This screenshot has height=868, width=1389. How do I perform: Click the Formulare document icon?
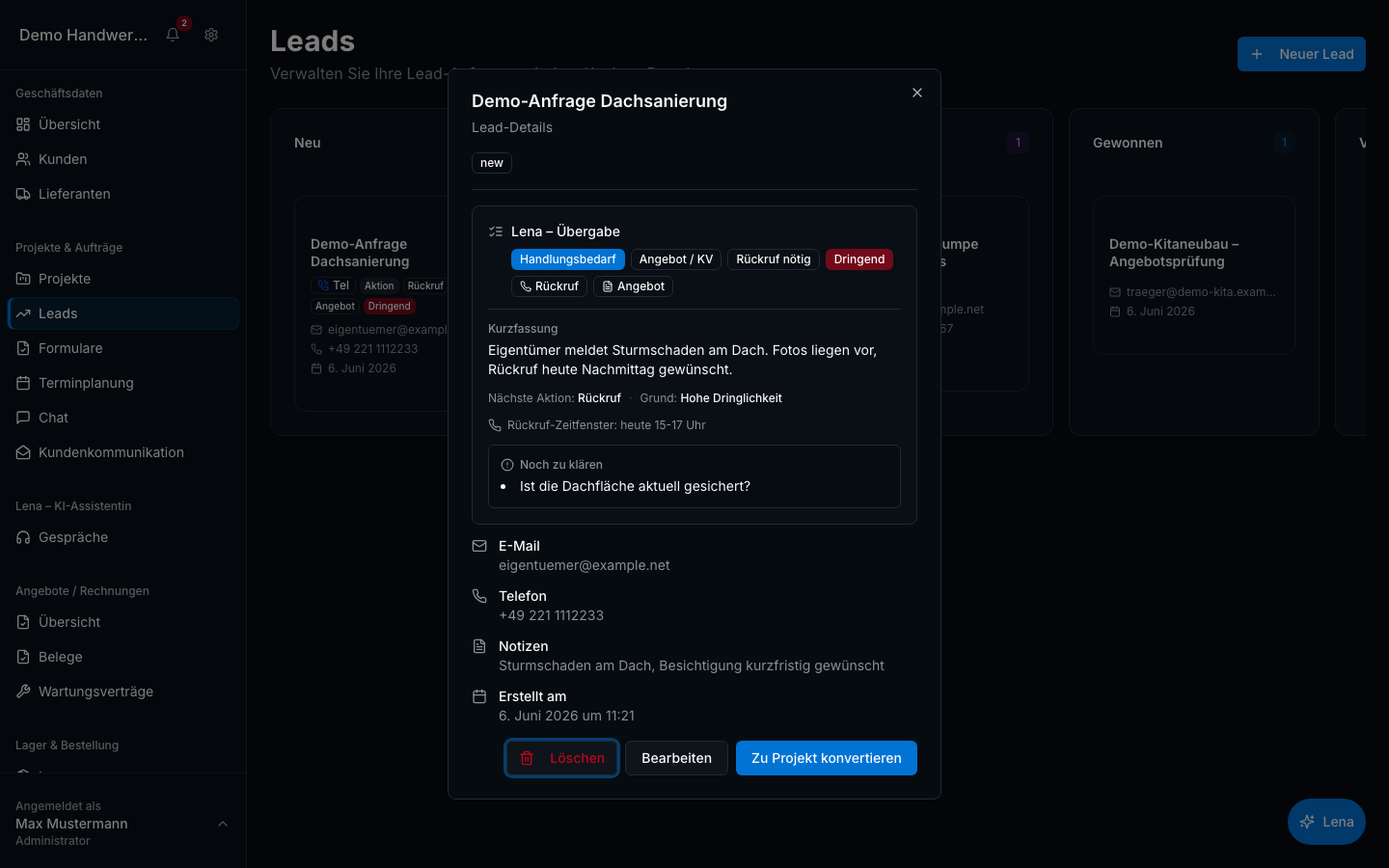(23, 348)
